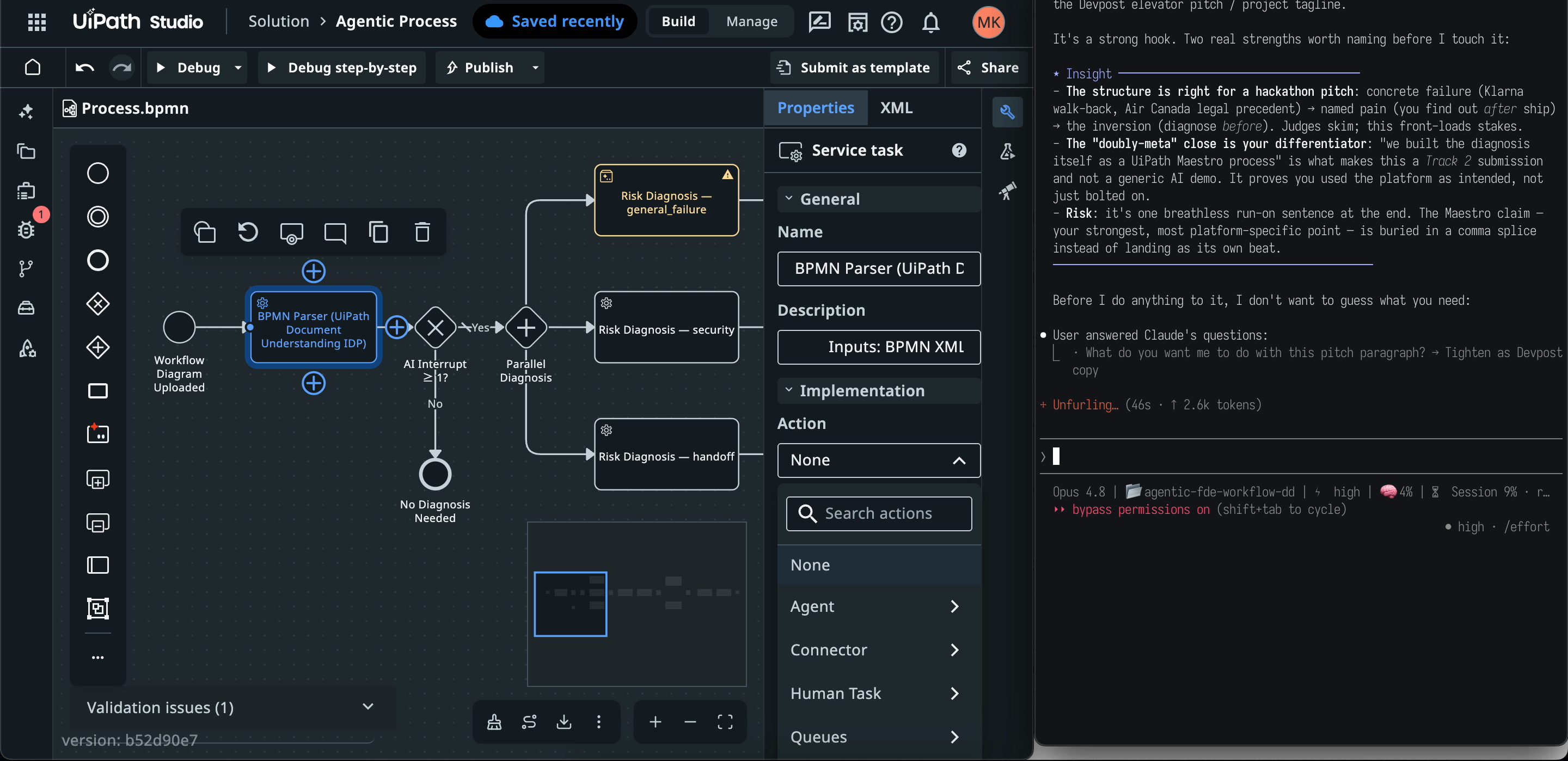Image resolution: width=1568 pixels, height=761 pixels.
Task: Click the Share button
Action: tap(988, 67)
